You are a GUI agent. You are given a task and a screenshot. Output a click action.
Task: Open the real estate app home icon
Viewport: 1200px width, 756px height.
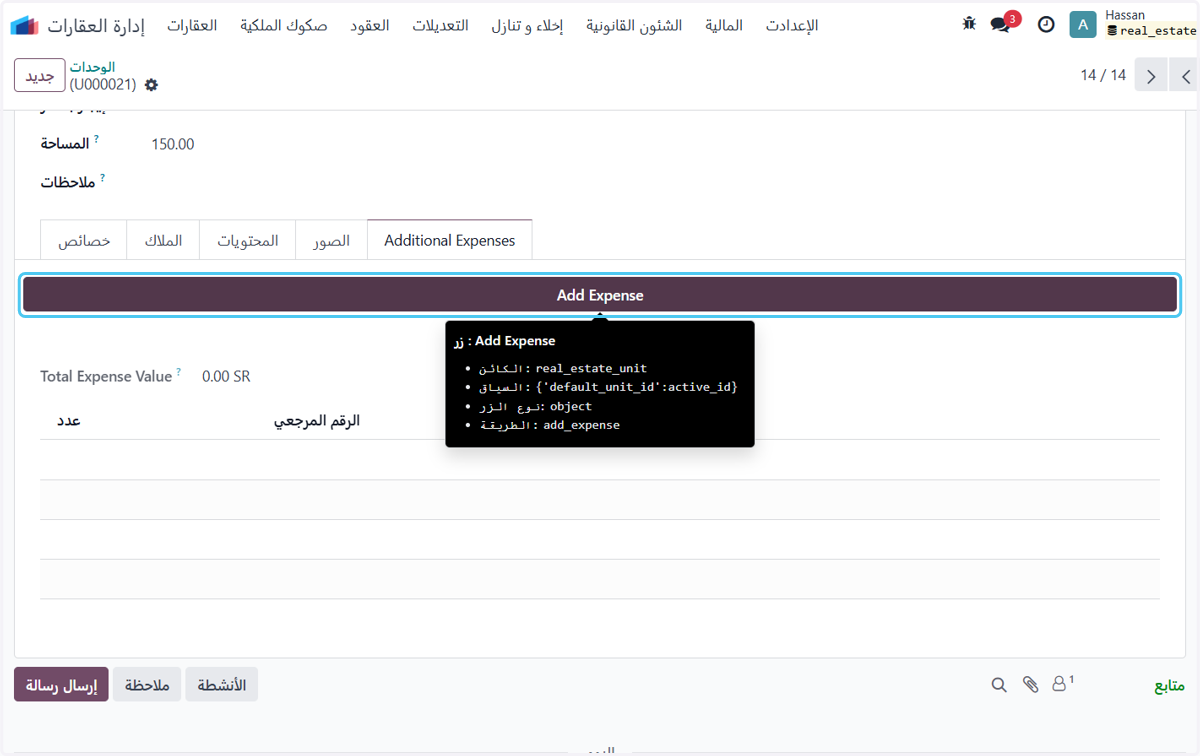pyautogui.click(x=24, y=25)
